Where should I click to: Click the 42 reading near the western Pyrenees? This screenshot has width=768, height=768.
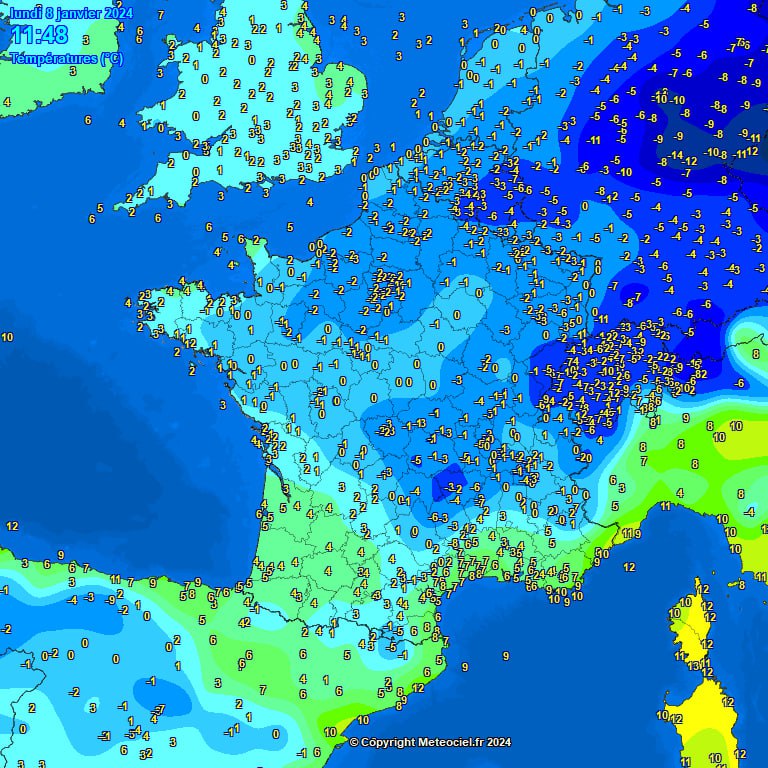[244, 622]
